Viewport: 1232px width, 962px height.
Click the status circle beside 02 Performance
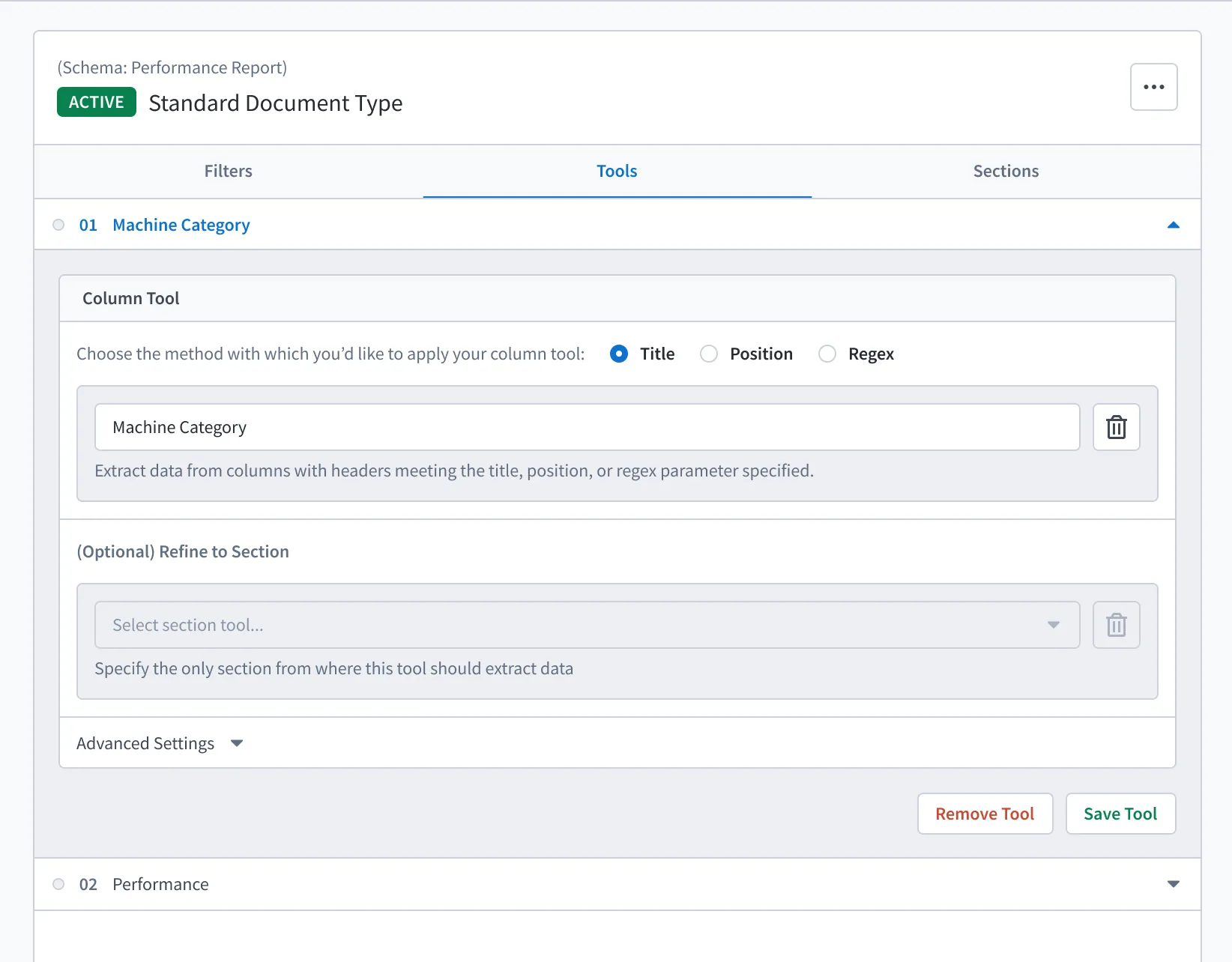point(58,884)
